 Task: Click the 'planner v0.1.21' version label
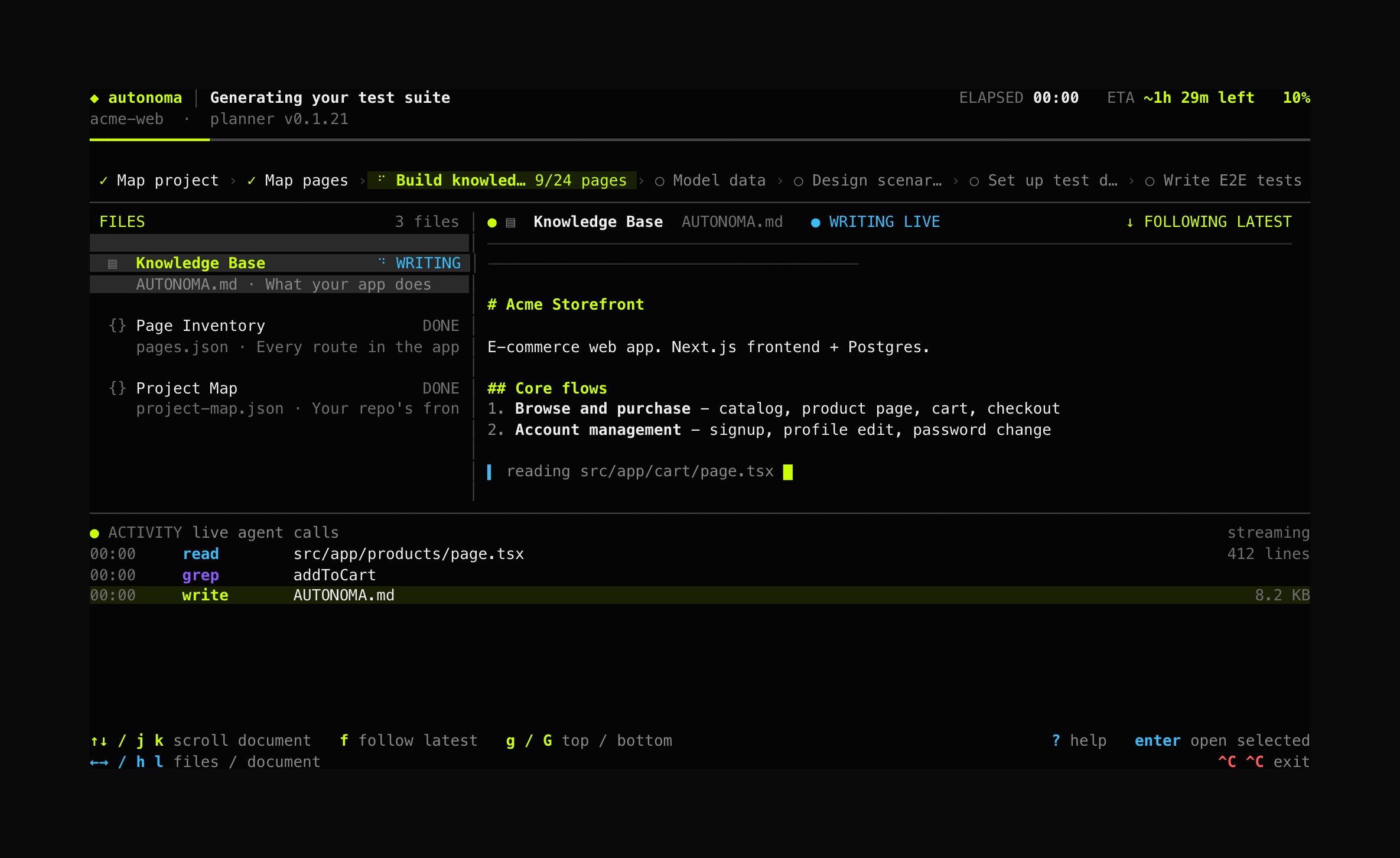279,119
